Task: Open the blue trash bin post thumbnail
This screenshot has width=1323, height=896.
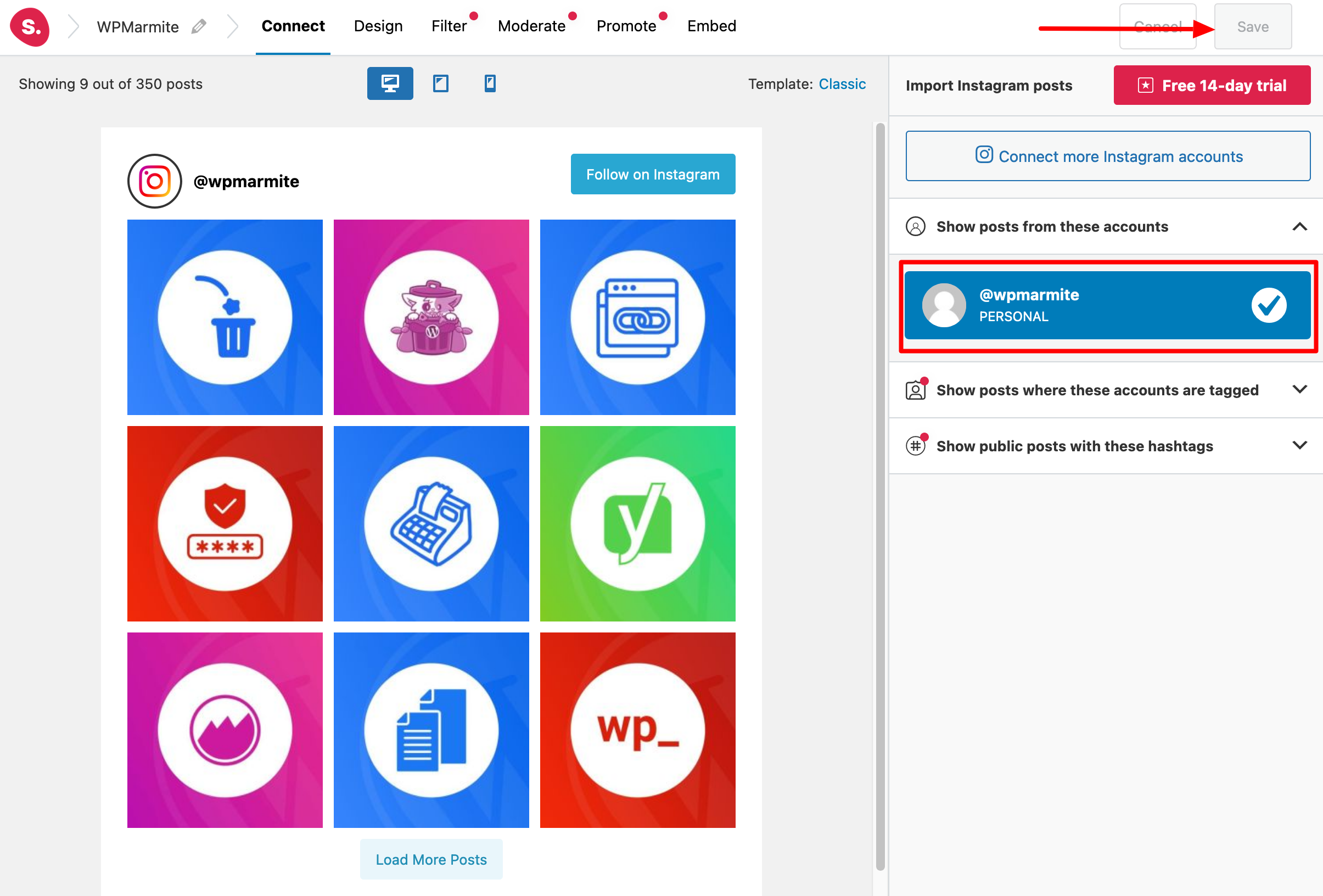Action: click(225, 317)
